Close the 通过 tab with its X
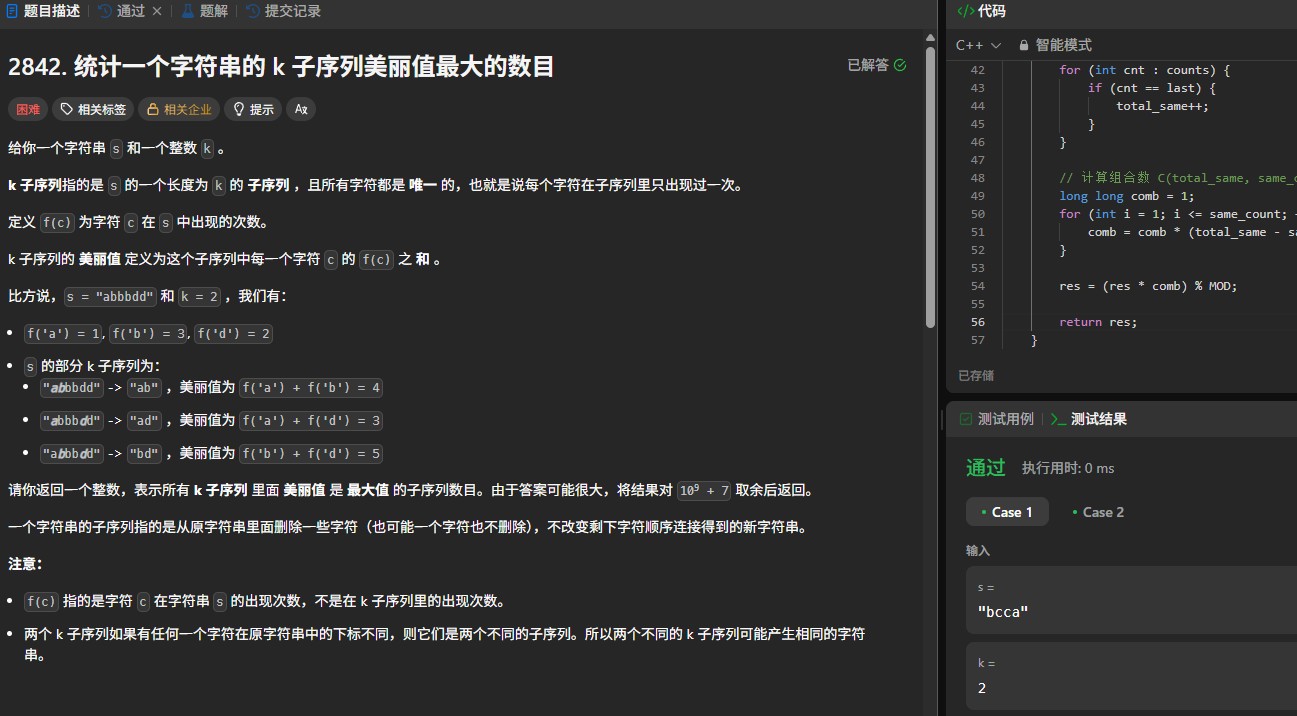The height and width of the screenshot is (716, 1297). pyautogui.click(x=157, y=11)
